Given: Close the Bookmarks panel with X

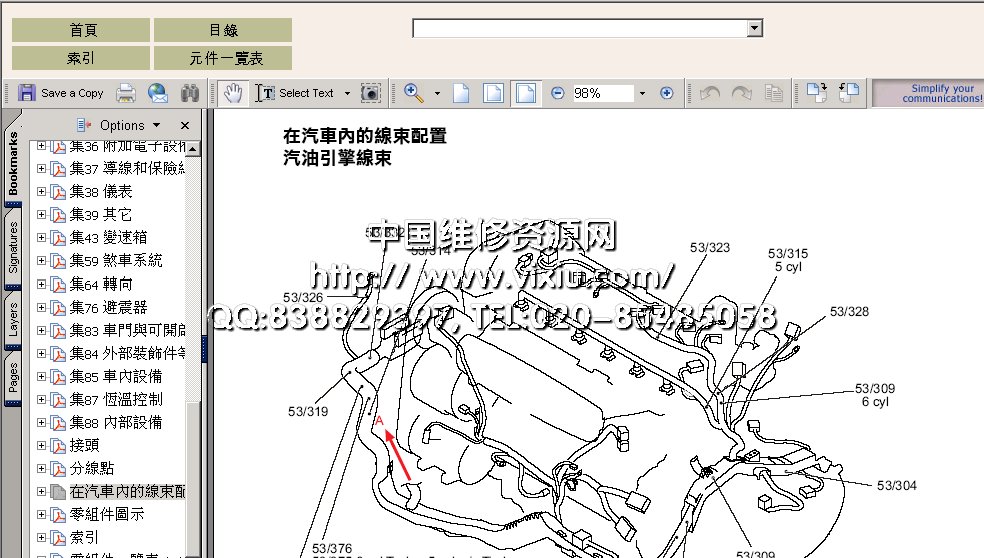Looking at the screenshot, I should coord(184,125).
